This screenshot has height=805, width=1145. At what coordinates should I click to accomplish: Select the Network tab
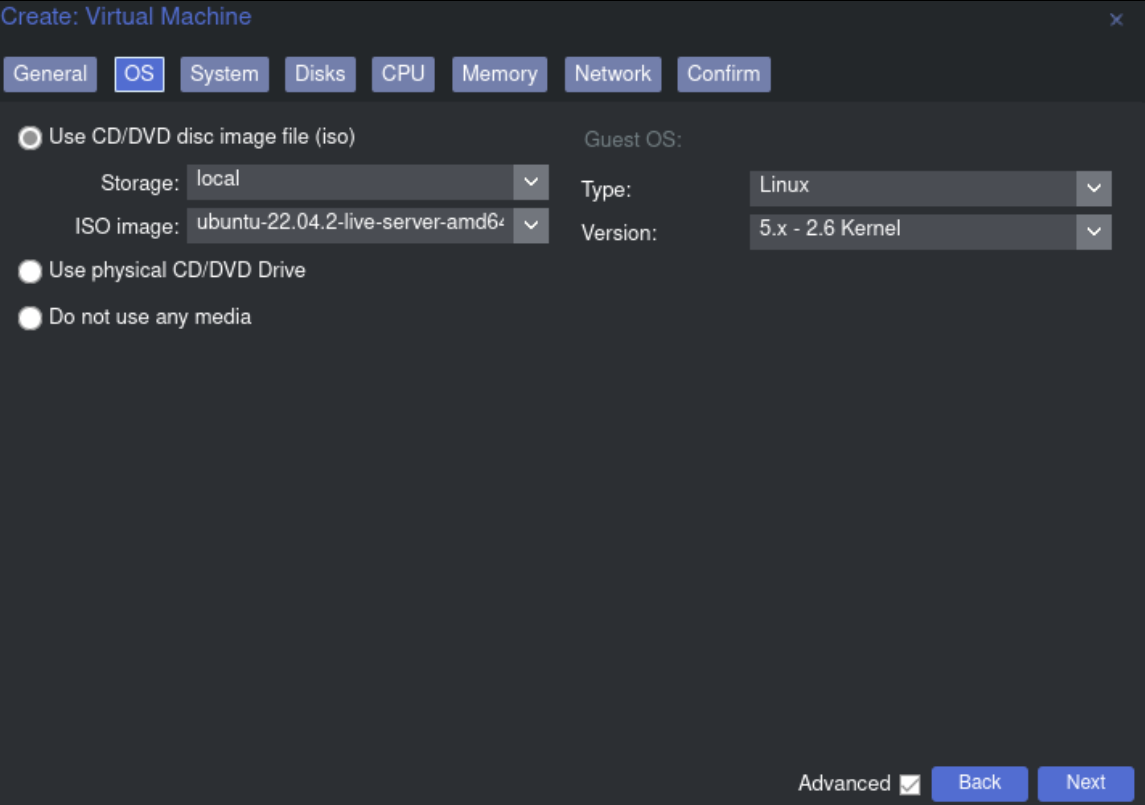click(612, 74)
